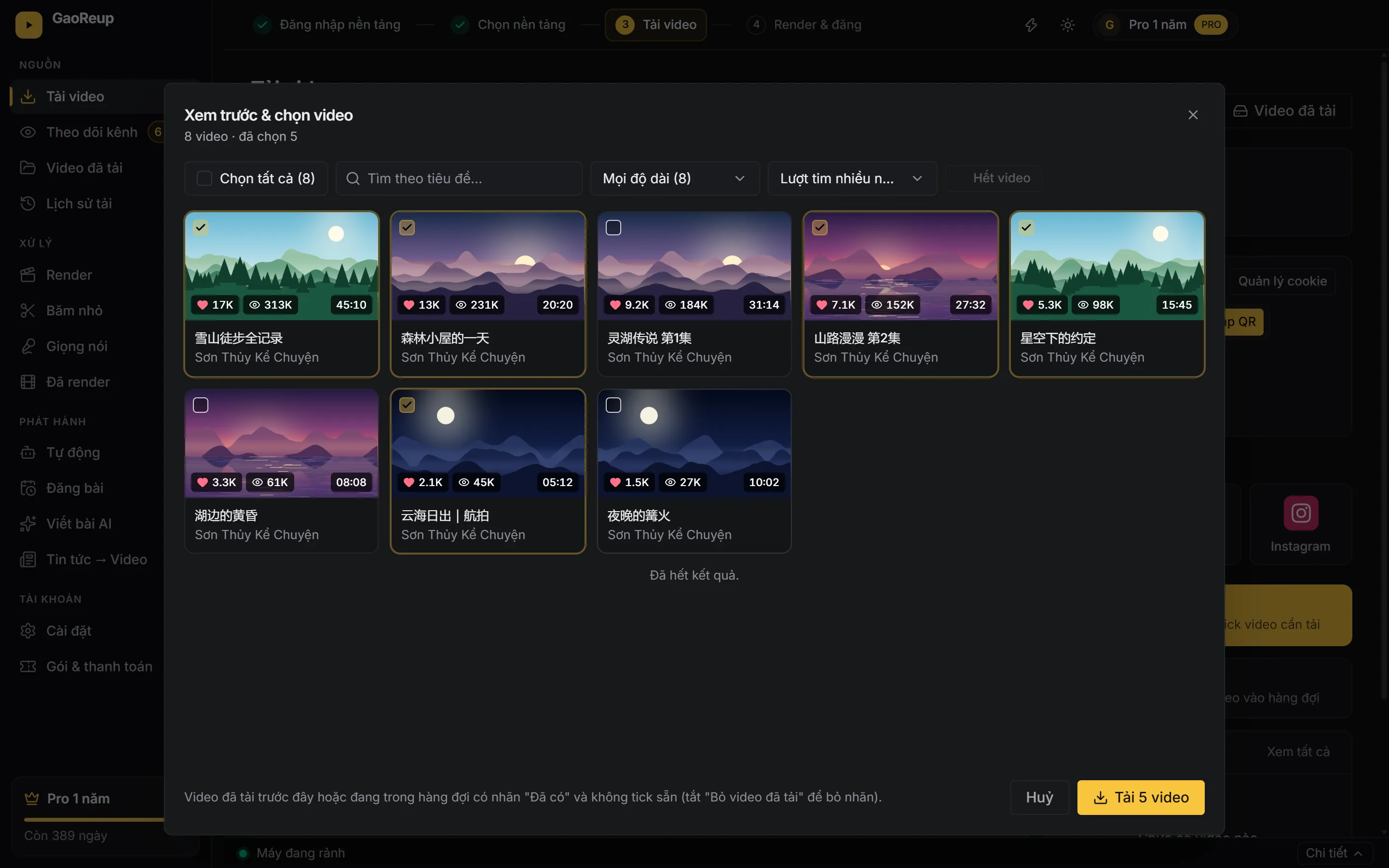Viewport: 1389px width, 868px height.
Task: Click the 星空下的约定 video thumbnail
Action: pyautogui.click(x=1106, y=266)
